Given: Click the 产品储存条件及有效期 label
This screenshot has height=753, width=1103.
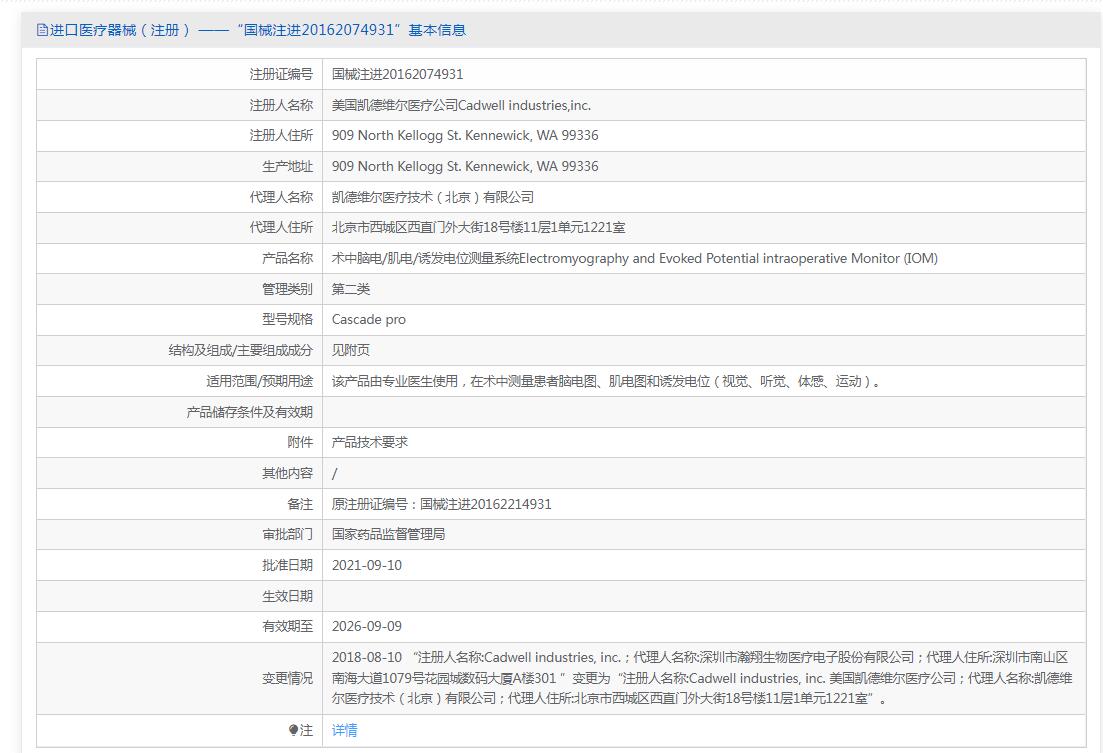Looking at the screenshot, I should 250,412.
